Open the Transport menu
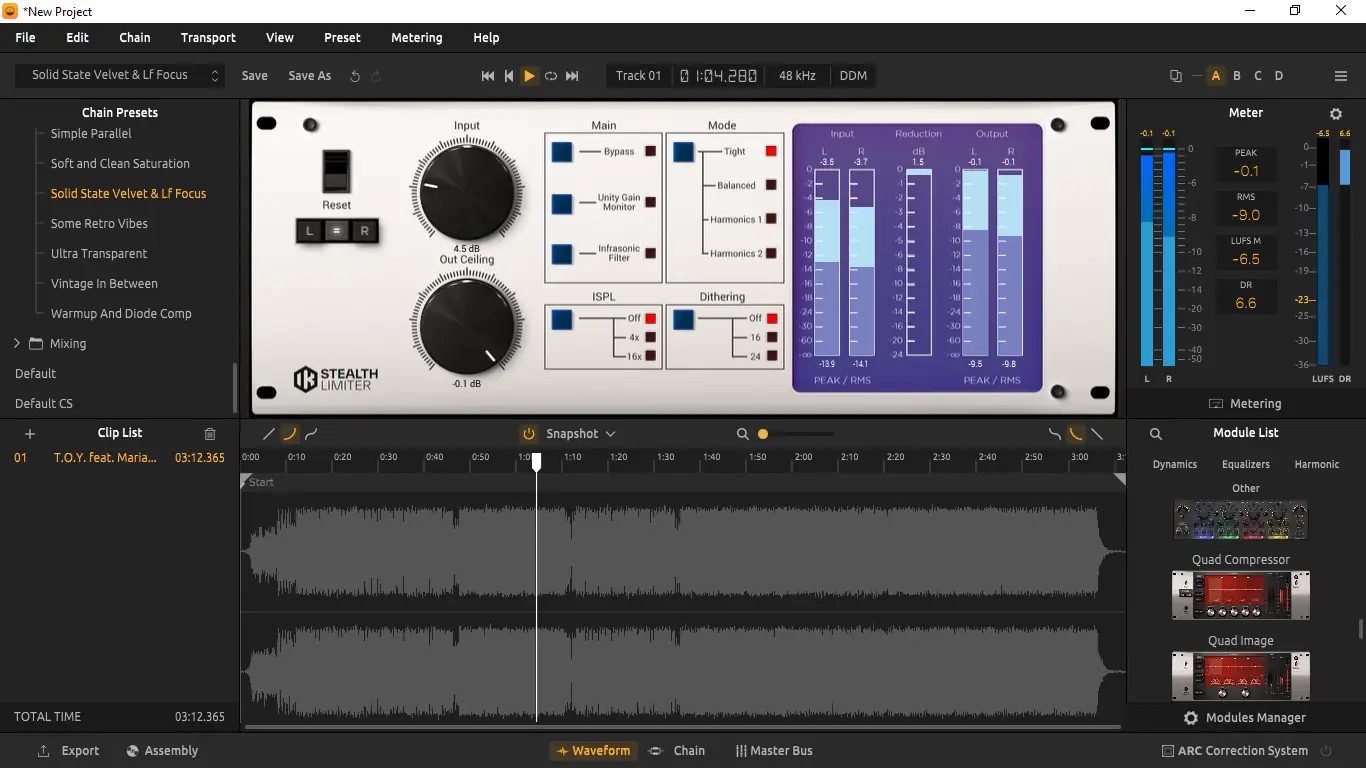Viewport: 1366px width, 768px height. [x=208, y=38]
